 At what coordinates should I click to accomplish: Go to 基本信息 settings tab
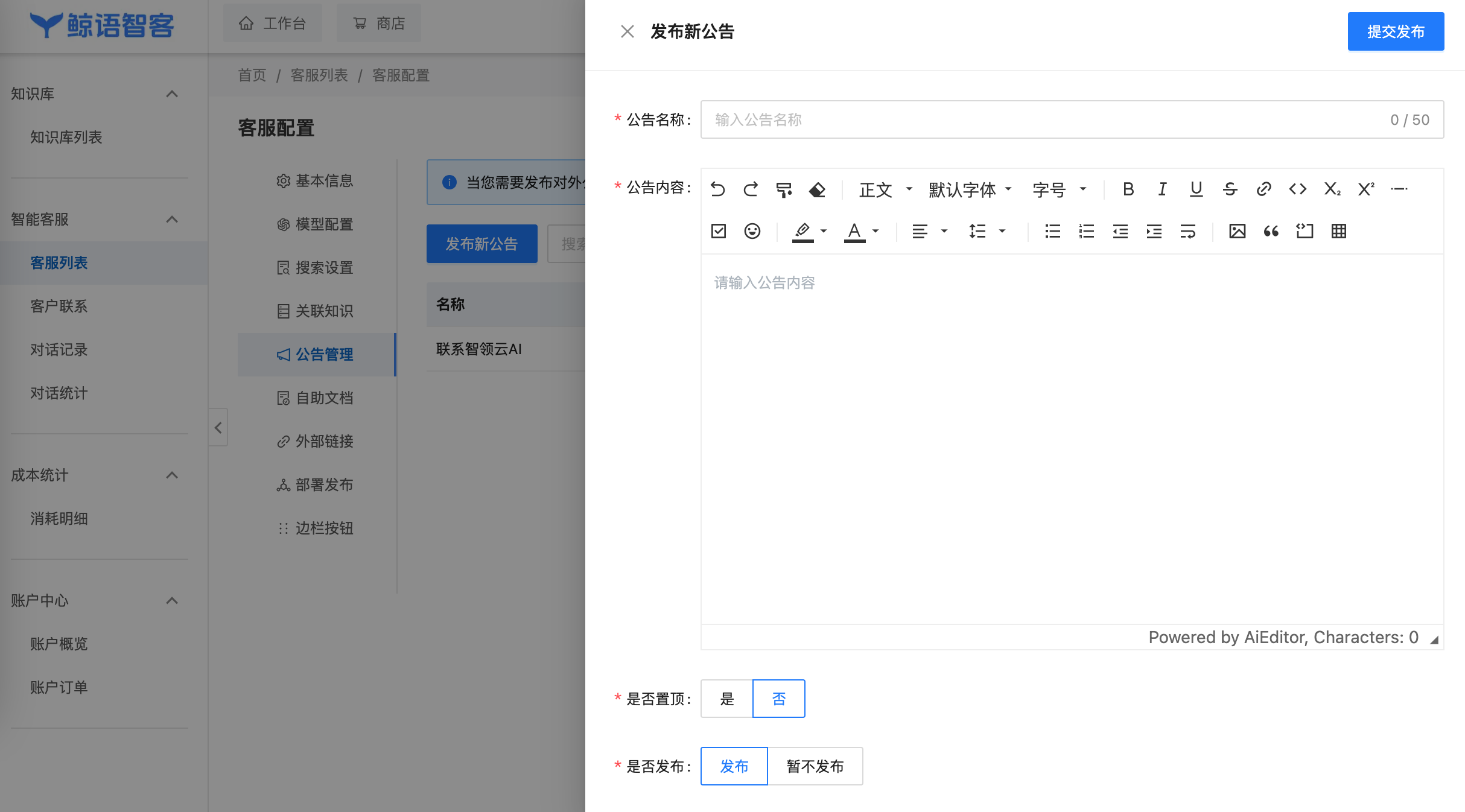click(x=316, y=181)
